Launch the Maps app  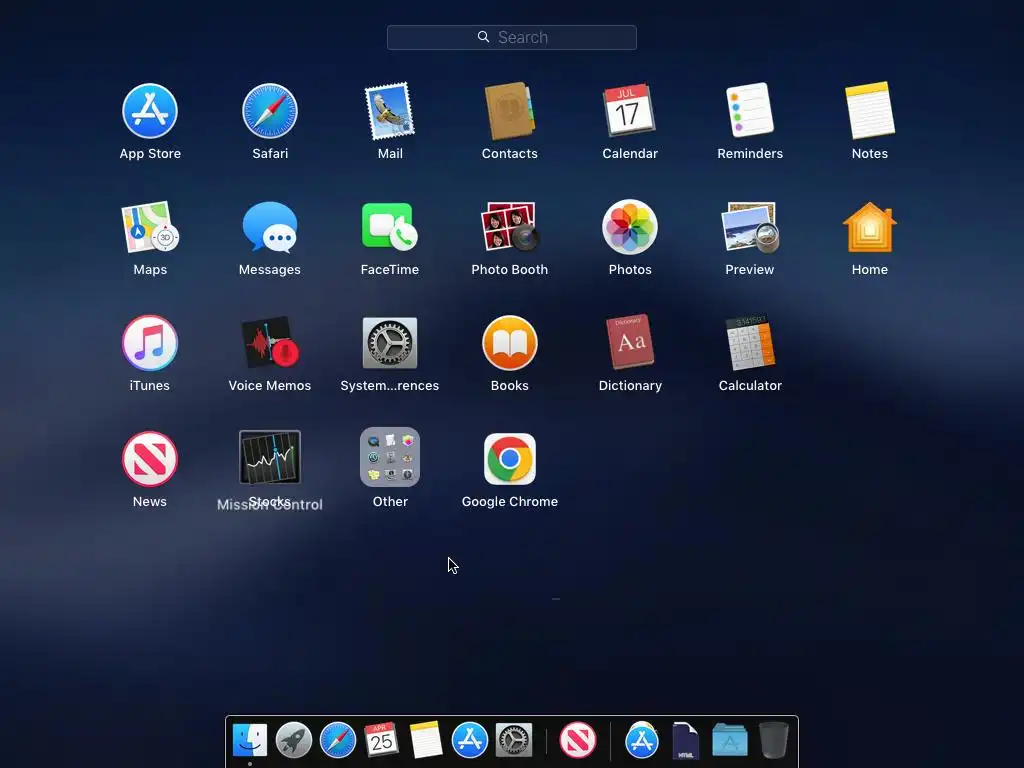pyautogui.click(x=150, y=227)
